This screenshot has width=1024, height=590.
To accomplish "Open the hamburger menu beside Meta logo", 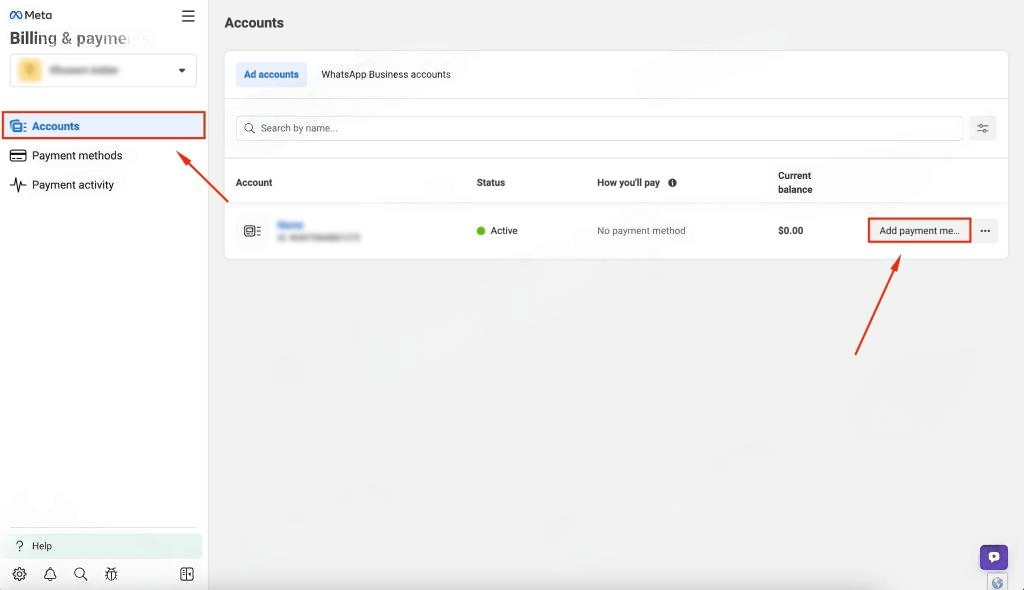I will coord(188,16).
